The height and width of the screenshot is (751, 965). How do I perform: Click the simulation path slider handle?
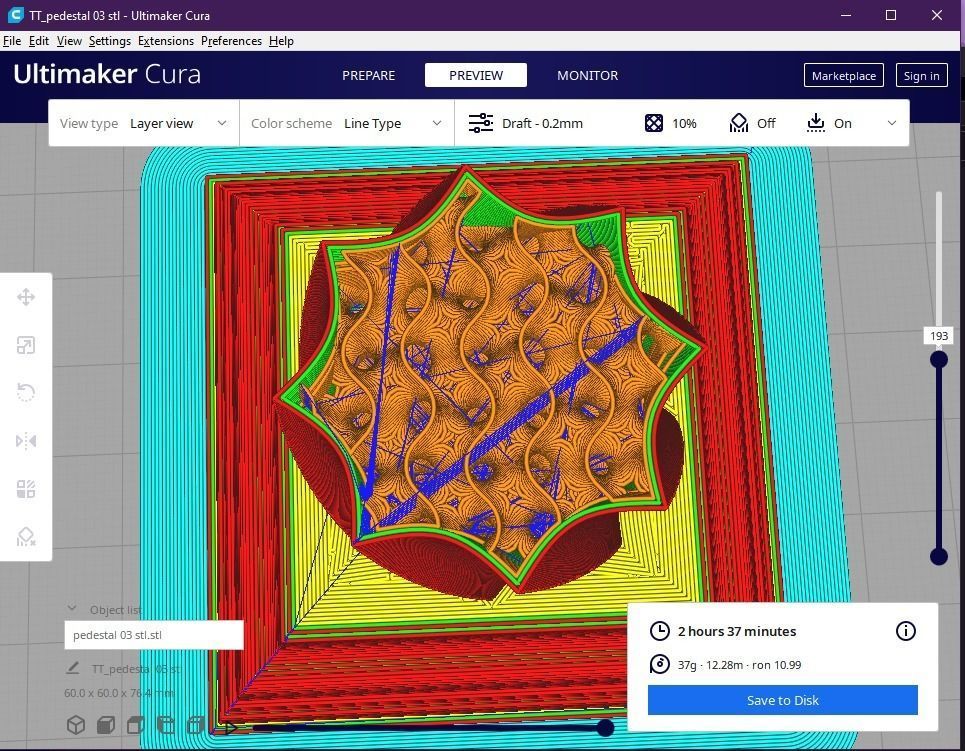pos(606,728)
